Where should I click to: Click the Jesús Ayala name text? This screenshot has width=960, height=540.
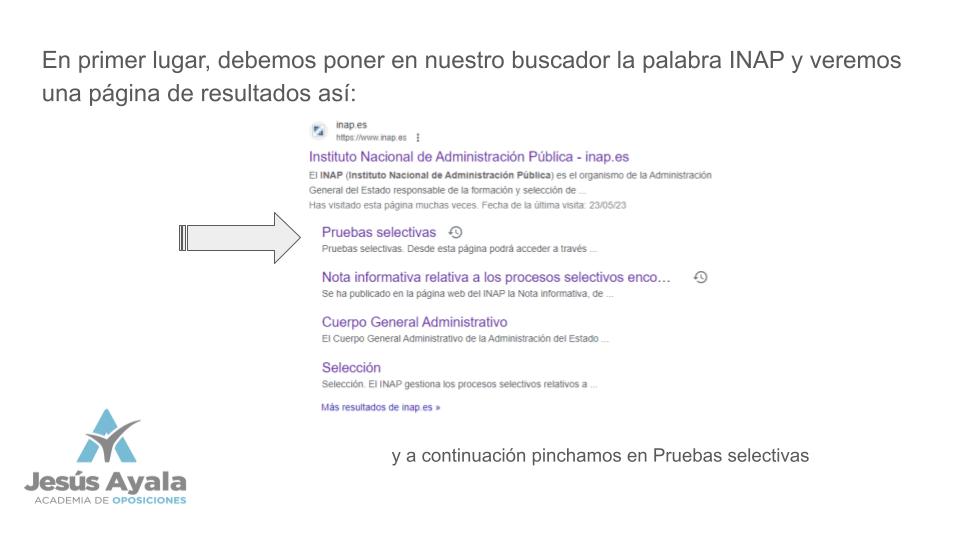[105, 480]
